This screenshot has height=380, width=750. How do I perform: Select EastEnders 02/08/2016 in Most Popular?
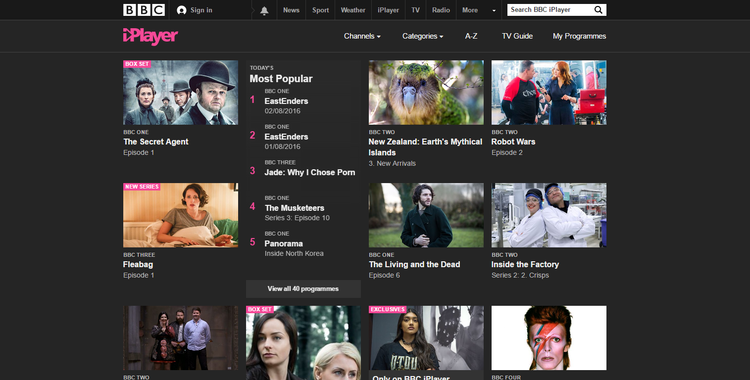(x=286, y=101)
